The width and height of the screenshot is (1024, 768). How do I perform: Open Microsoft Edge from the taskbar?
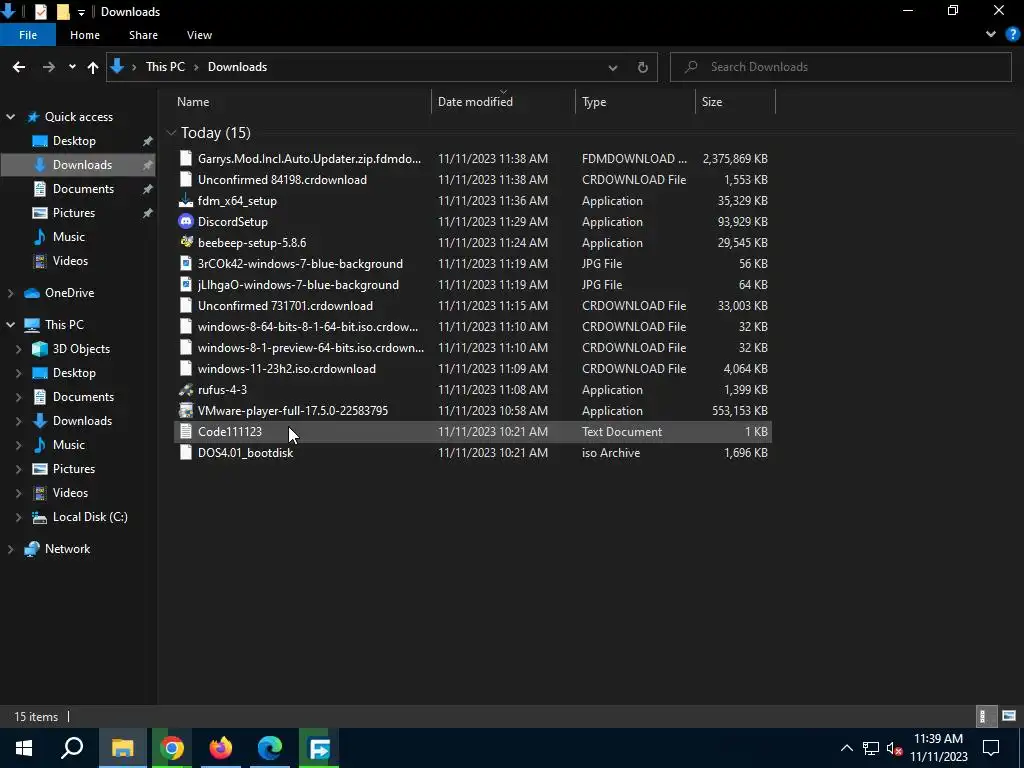tap(270, 748)
